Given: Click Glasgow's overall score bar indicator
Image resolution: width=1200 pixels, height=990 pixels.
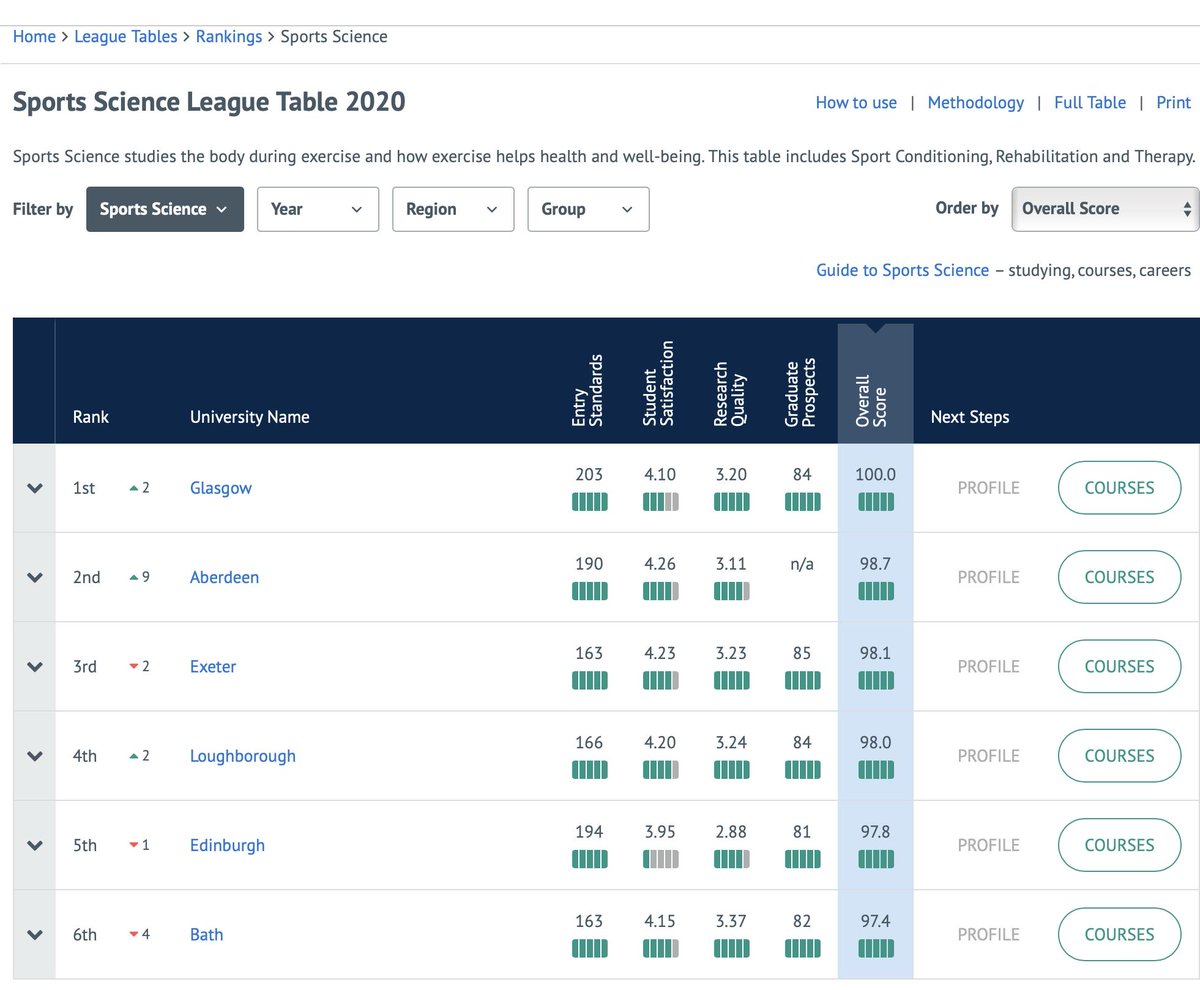Looking at the screenshot, I should [876, 502].
